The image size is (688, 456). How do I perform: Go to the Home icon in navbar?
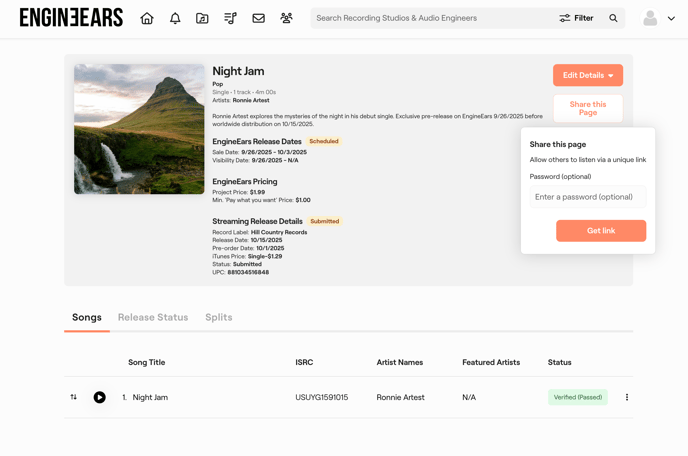click(x=147, y=18)
